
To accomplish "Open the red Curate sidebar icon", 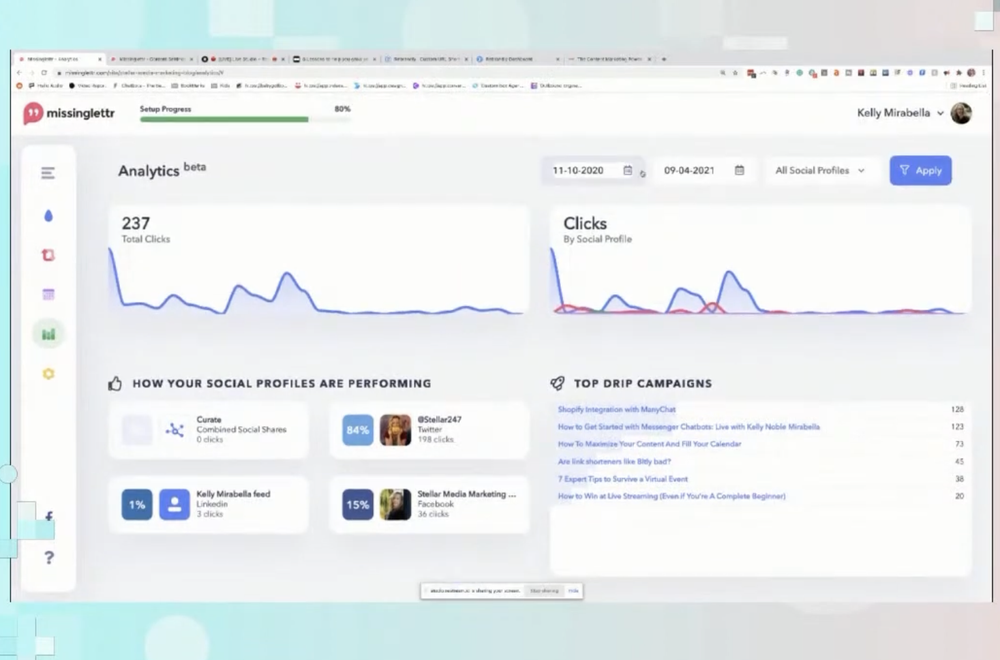I will click(x=48, y=255).
